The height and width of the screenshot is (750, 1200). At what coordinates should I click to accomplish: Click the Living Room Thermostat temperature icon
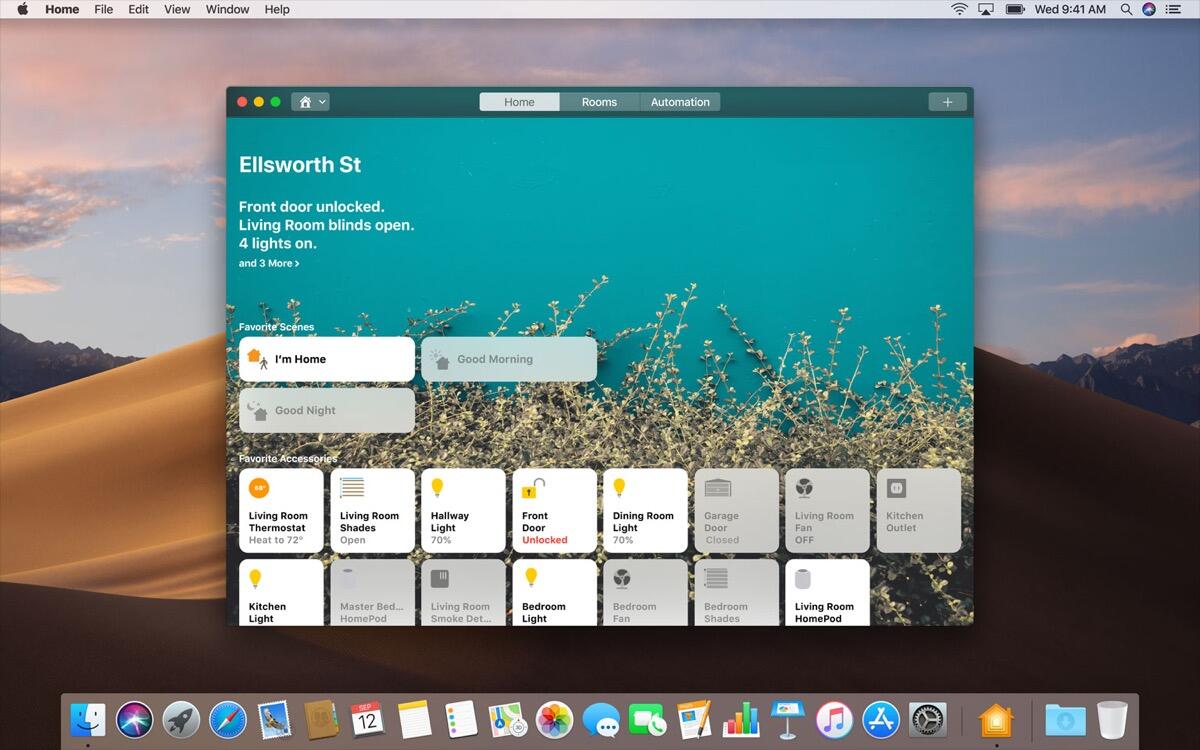(x=260, y=489)
